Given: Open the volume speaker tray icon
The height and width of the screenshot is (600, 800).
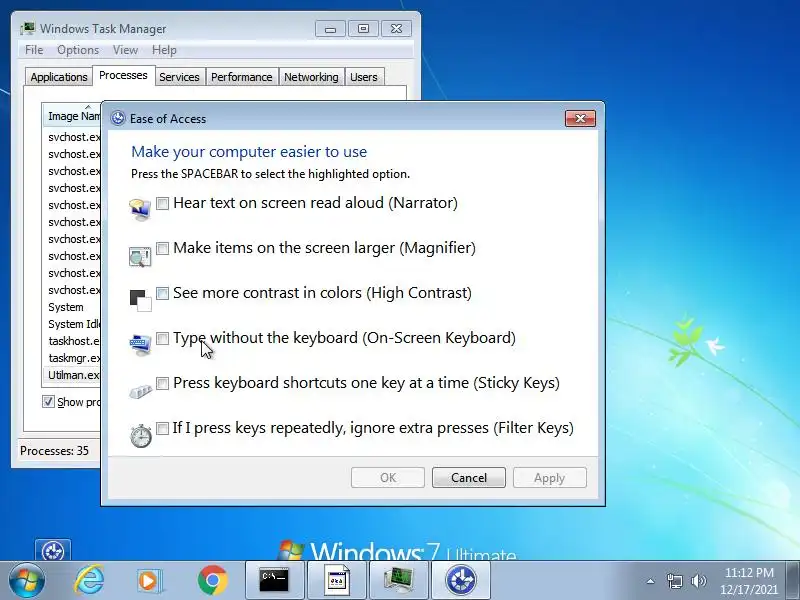Looking at the screenshot, I should point(698,581).
